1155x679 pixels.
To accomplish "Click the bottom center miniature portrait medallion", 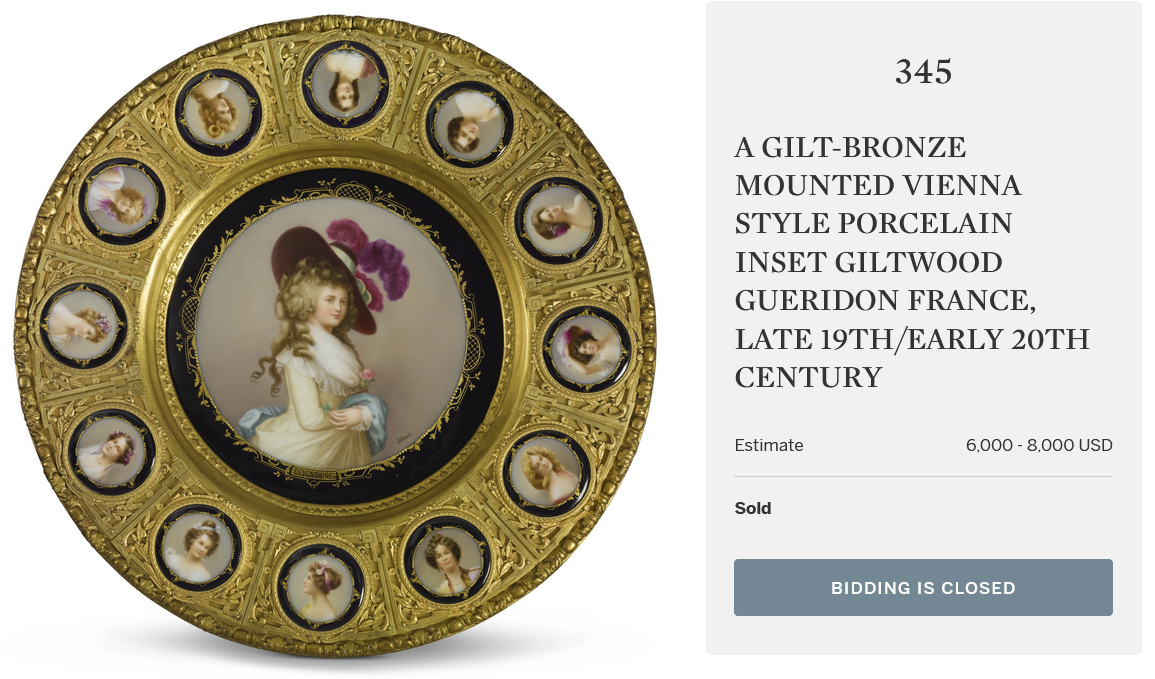I will tap(320, 587).
